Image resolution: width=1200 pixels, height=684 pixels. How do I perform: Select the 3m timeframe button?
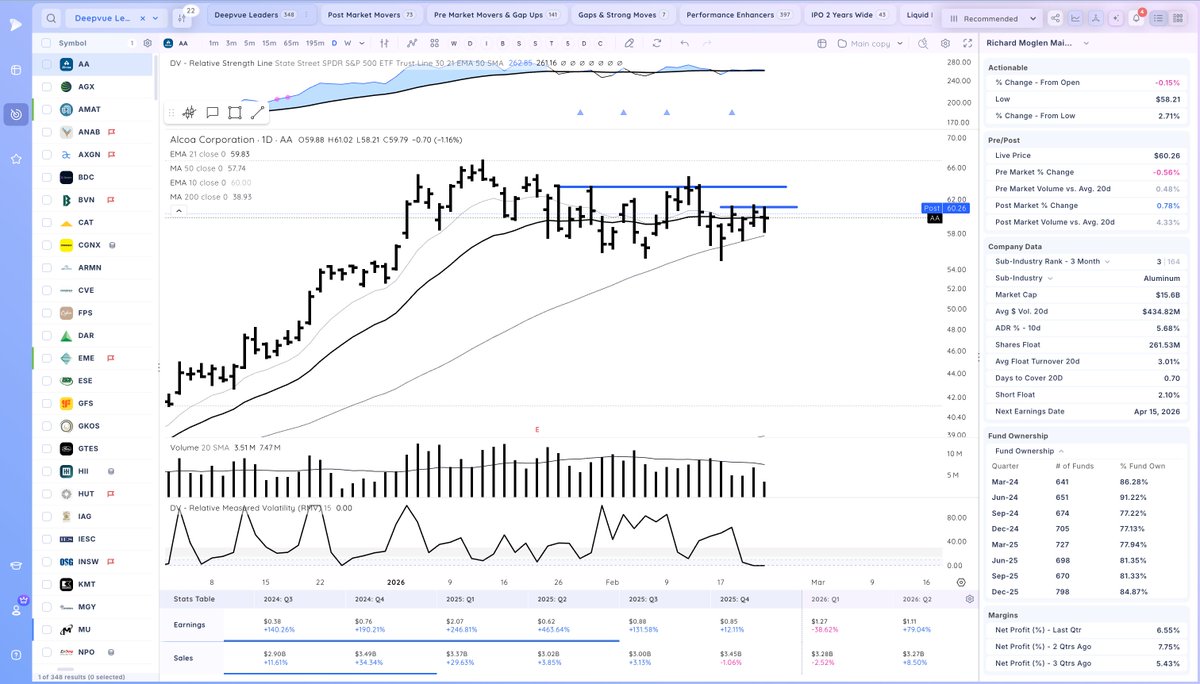click(230, 43)
